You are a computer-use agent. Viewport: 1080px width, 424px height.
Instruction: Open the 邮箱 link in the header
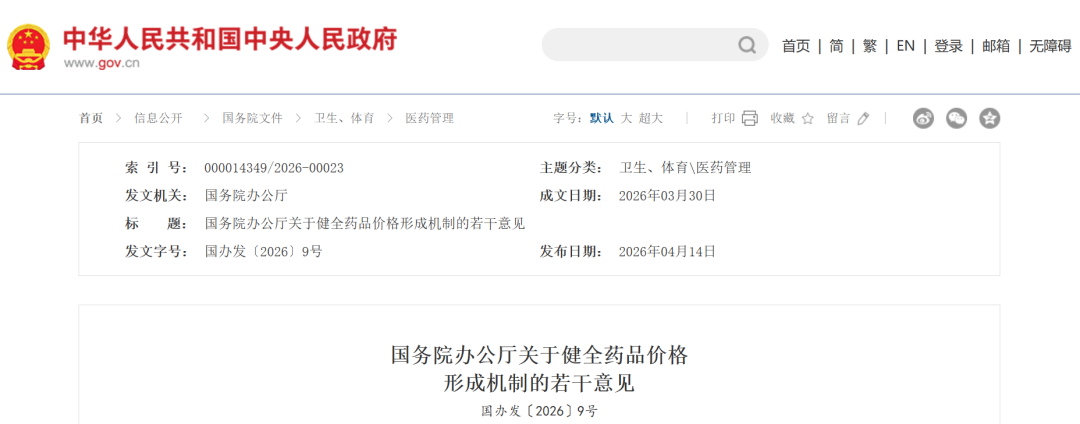[x=996, y=46]
